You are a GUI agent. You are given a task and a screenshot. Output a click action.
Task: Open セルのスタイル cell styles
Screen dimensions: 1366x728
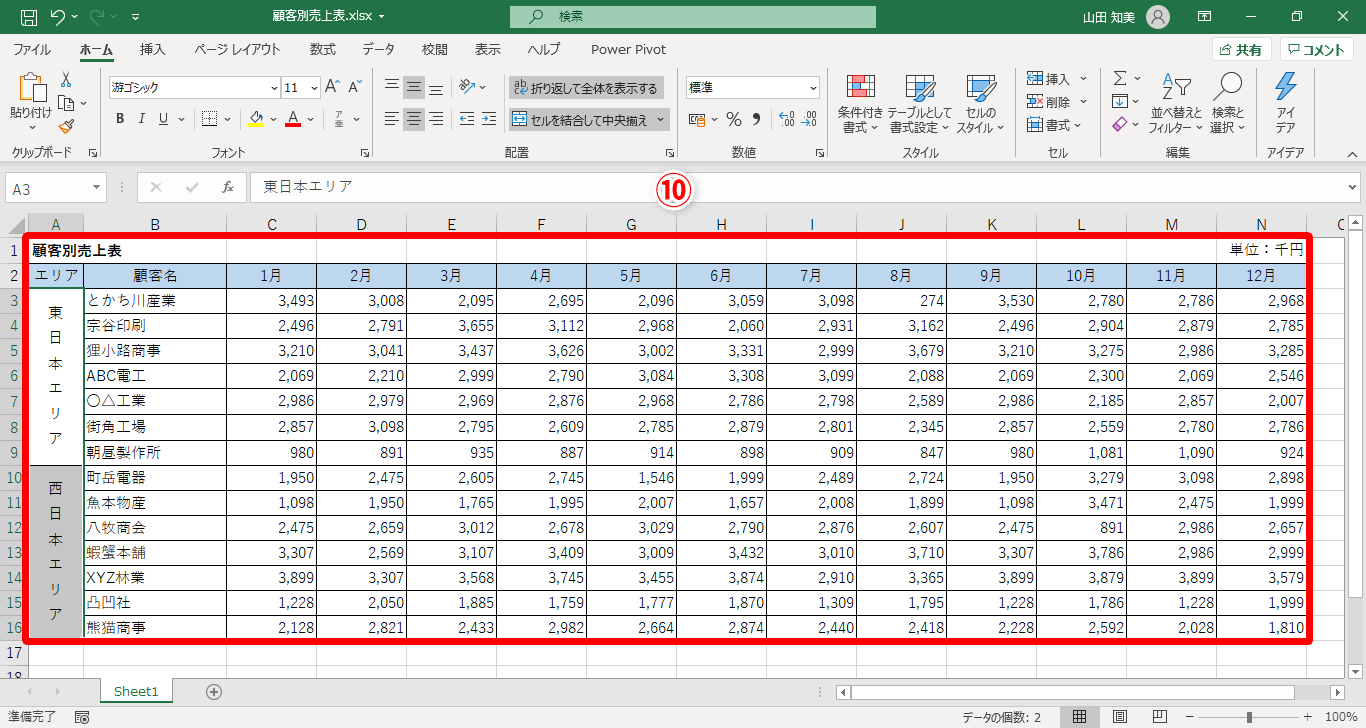click(981, 103)
